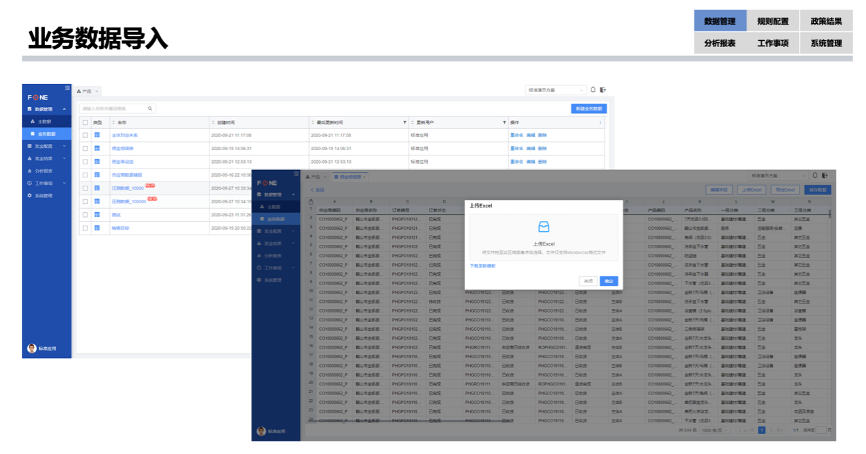
Task: Click the 新建业务数据 button
Action: (589, 109)
